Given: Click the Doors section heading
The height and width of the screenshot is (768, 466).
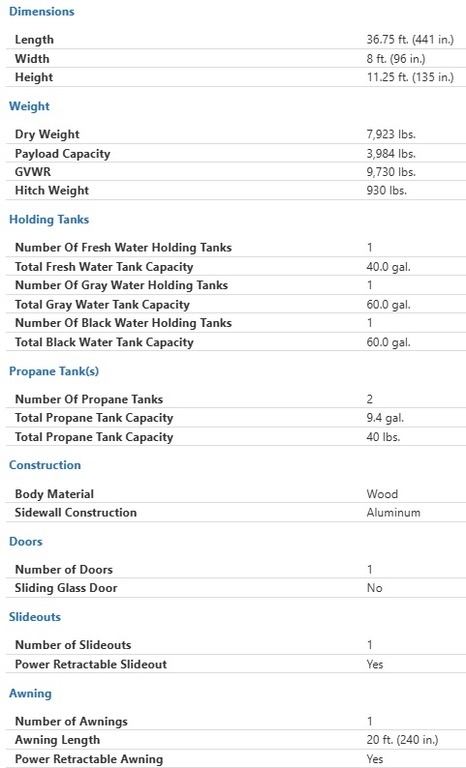Looking at the screenshot, I should pyautogui.click(x=25, y=541).
